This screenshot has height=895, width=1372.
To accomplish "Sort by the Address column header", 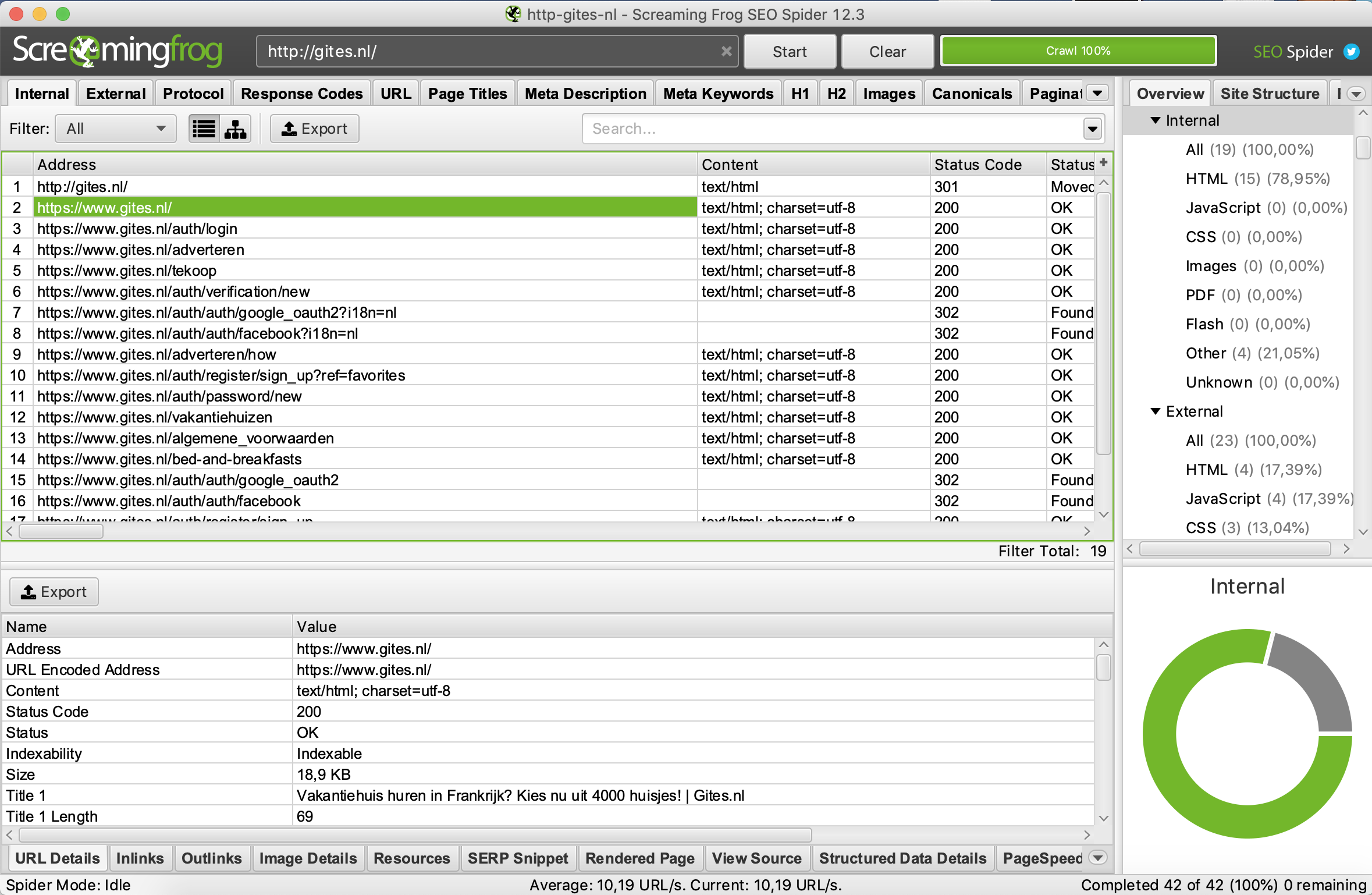I will (x=365, y=165).
